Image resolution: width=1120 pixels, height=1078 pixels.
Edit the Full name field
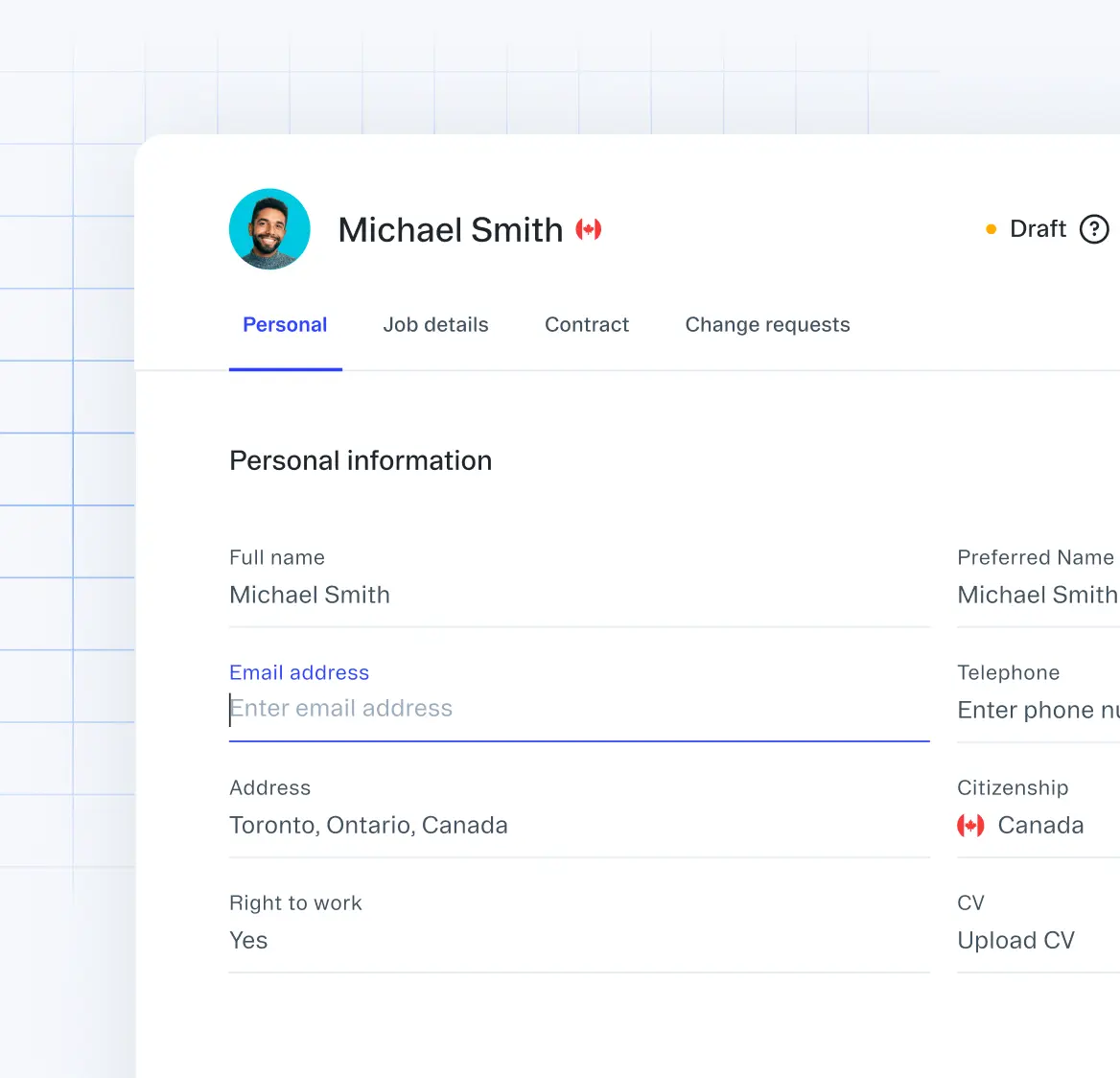pos(310,595)
